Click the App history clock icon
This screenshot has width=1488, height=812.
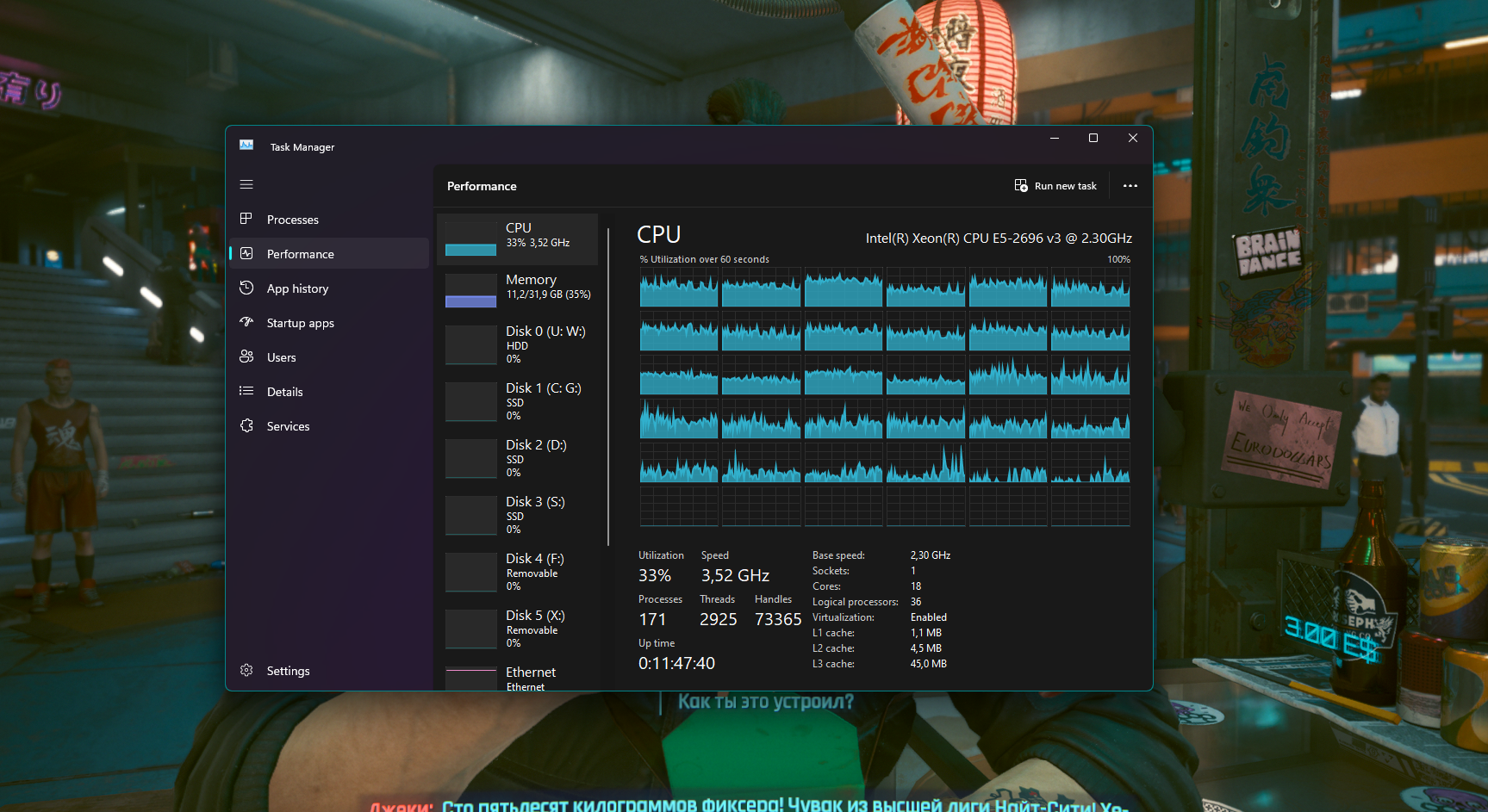coord(246,288)
